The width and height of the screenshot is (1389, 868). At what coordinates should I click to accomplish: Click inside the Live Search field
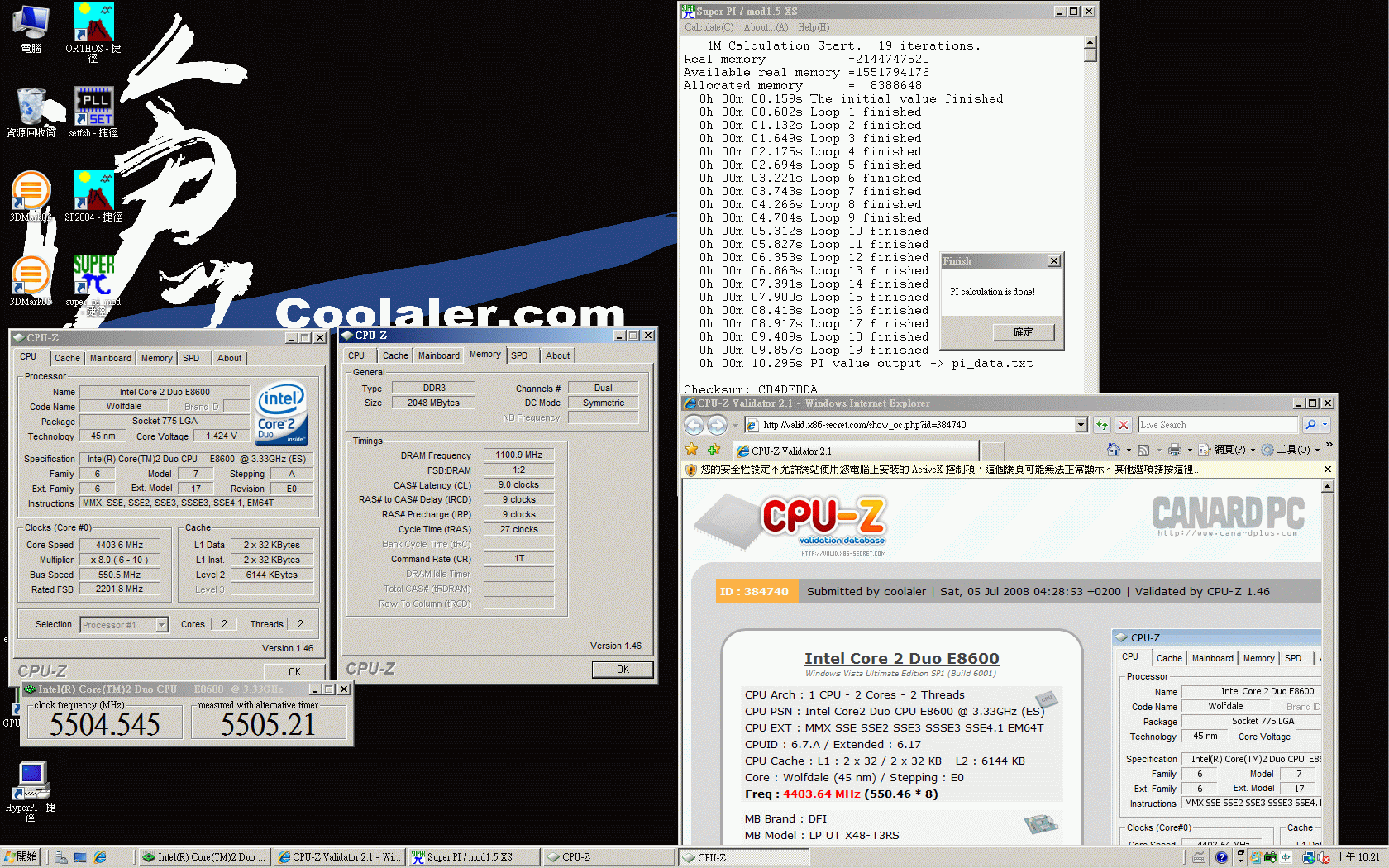click(x=1215, y=424)
